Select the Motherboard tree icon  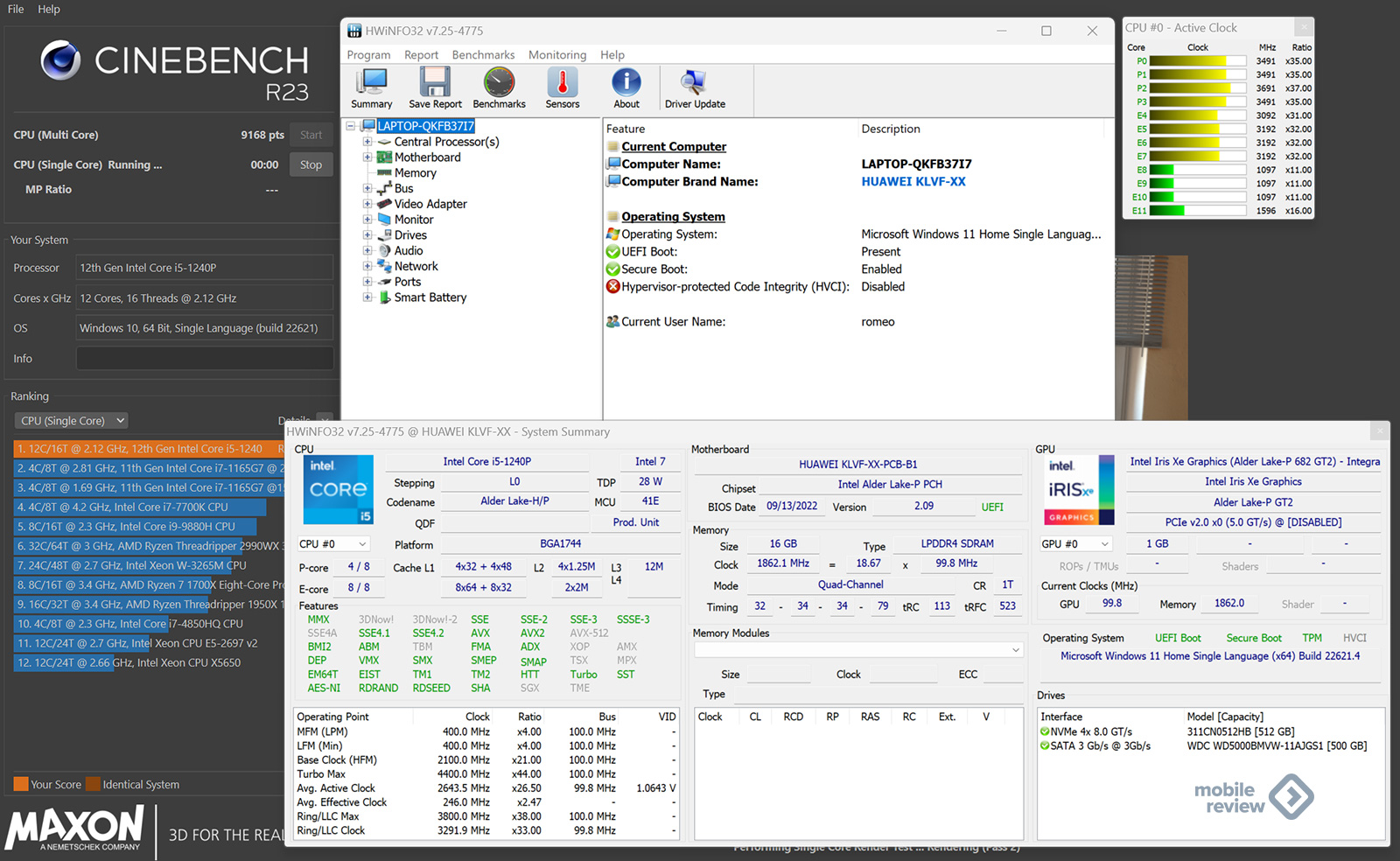point(384,157)
